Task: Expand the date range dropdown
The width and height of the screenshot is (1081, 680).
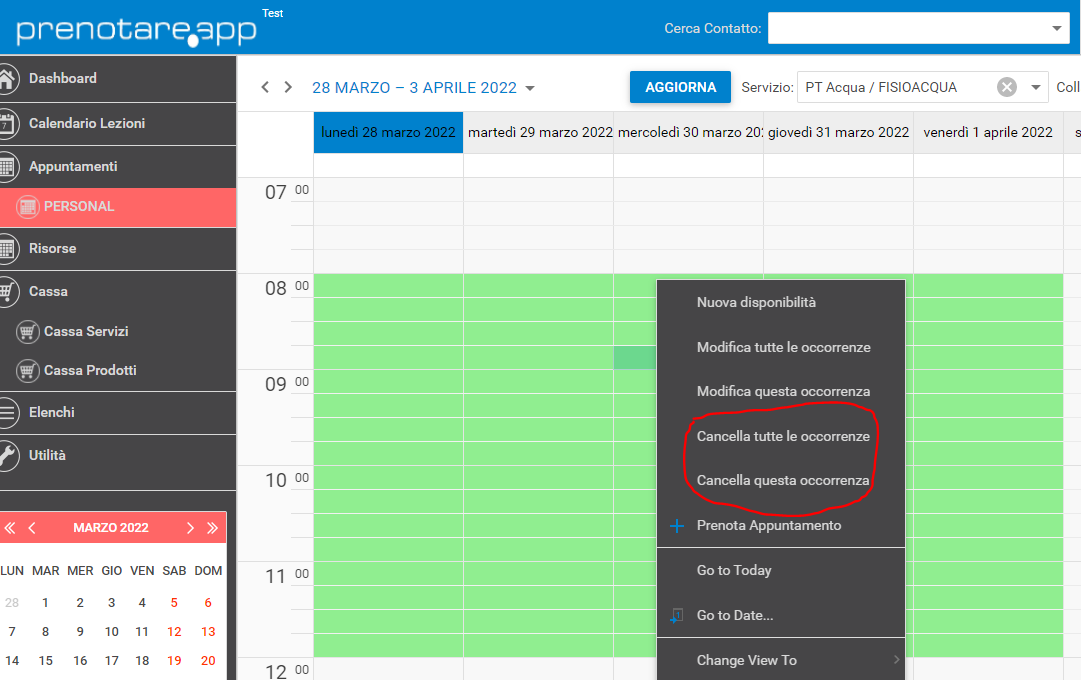Action: [x=529, y=88]
